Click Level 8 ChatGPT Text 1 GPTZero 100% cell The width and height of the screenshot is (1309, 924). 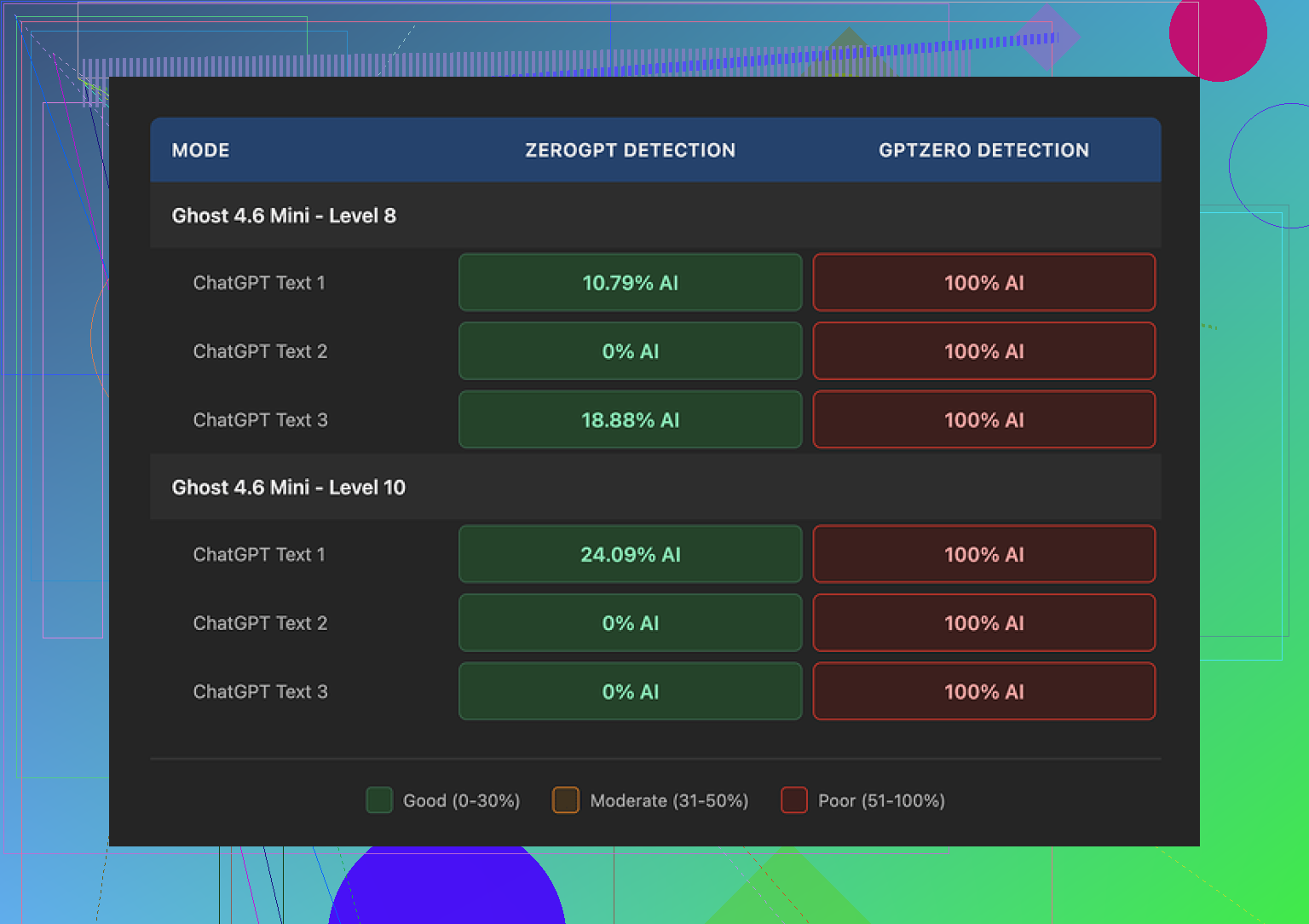click(x=983, y=283)
